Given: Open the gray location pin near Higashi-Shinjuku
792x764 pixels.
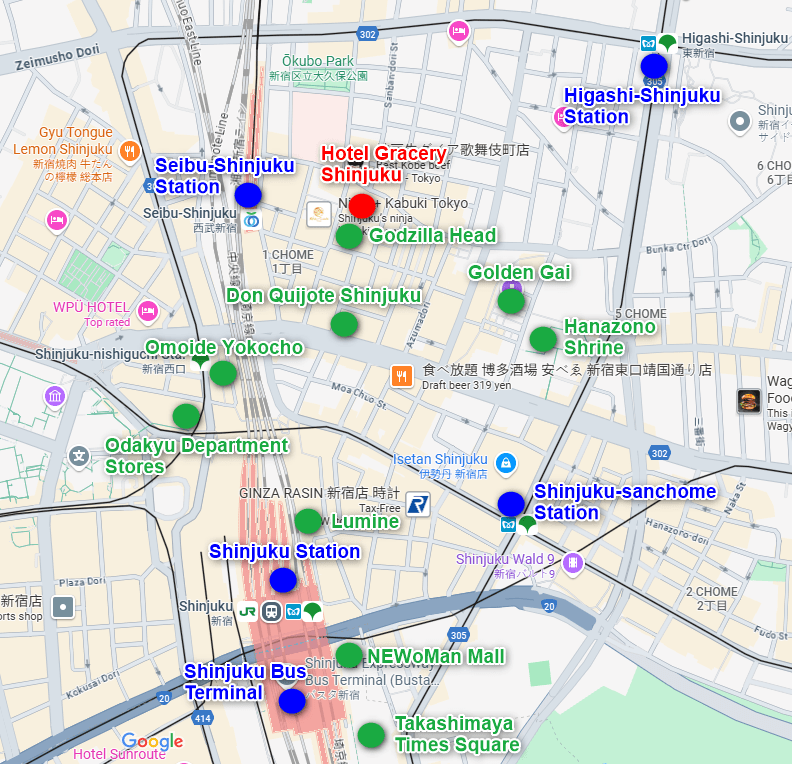Looking at the screenshot, I should pyautogui.click(x=740, y=122).
